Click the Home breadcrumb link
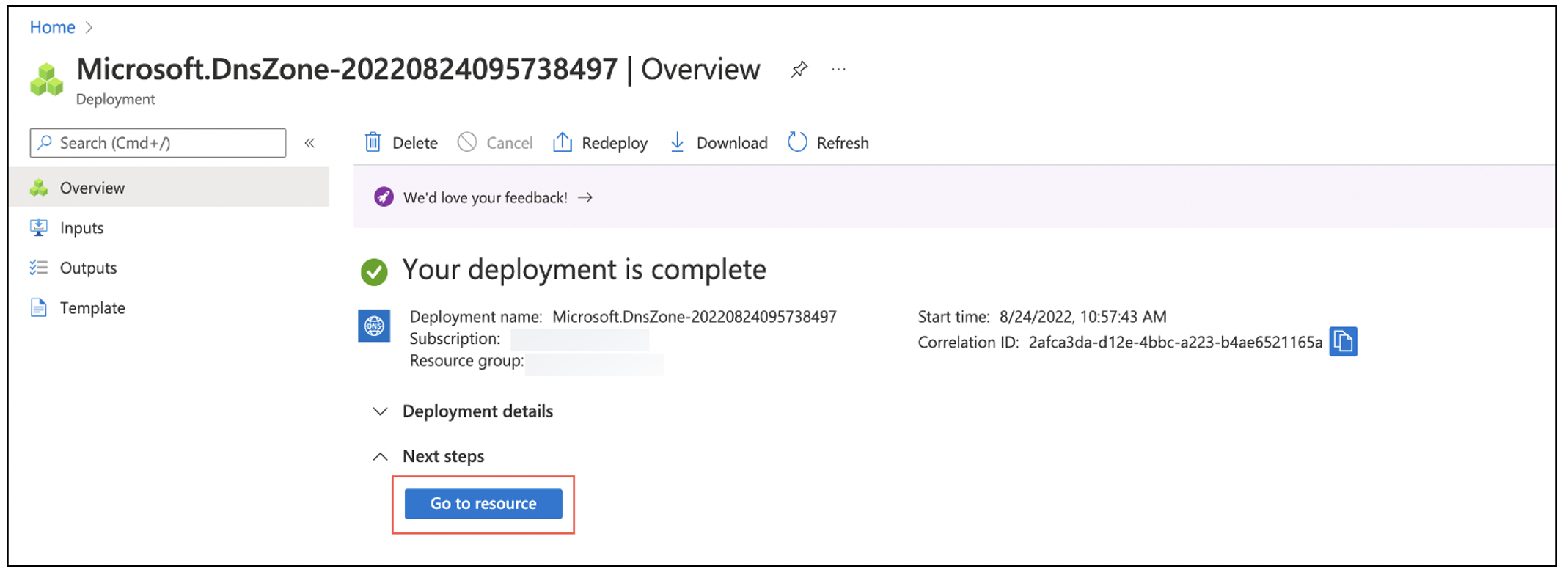1568x575 pixels. click(52, 27)
